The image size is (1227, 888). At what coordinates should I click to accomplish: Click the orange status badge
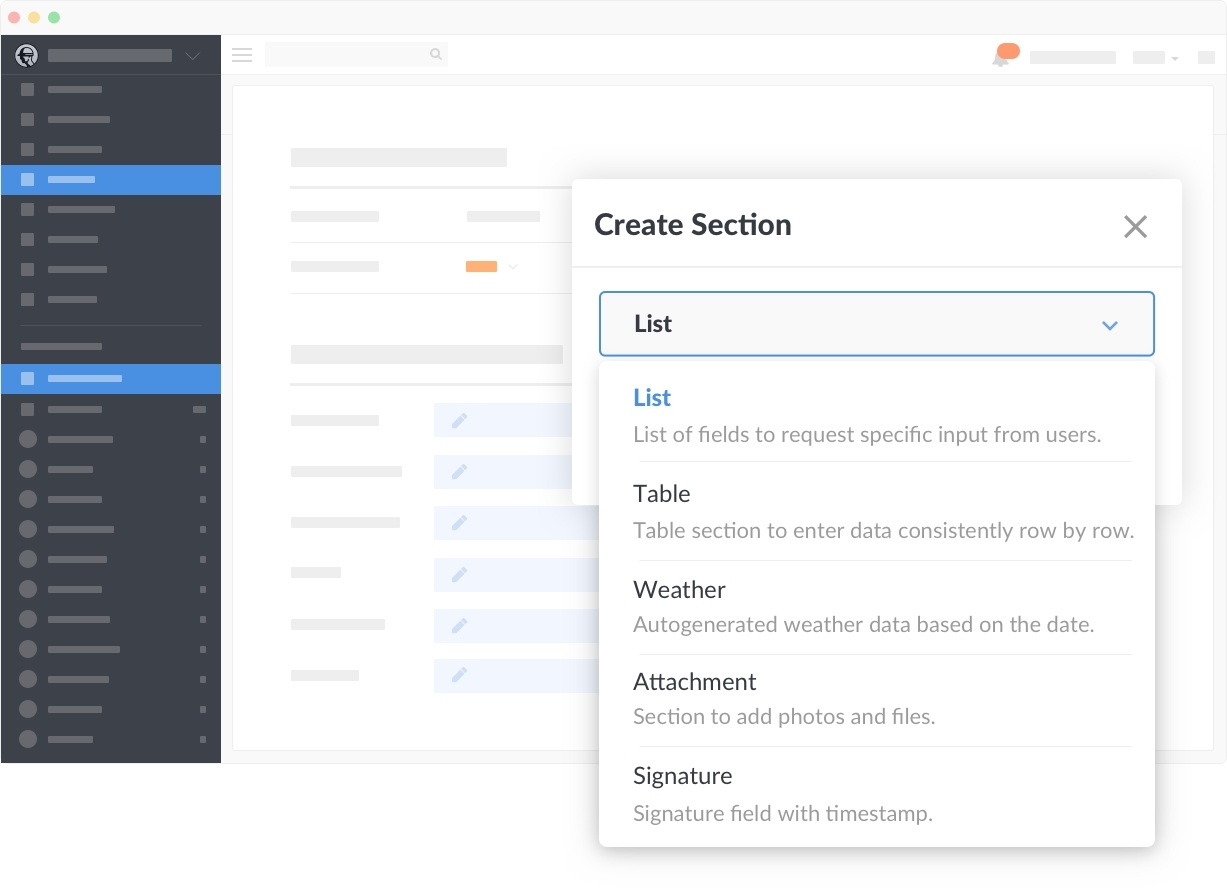tap(481, 267)
